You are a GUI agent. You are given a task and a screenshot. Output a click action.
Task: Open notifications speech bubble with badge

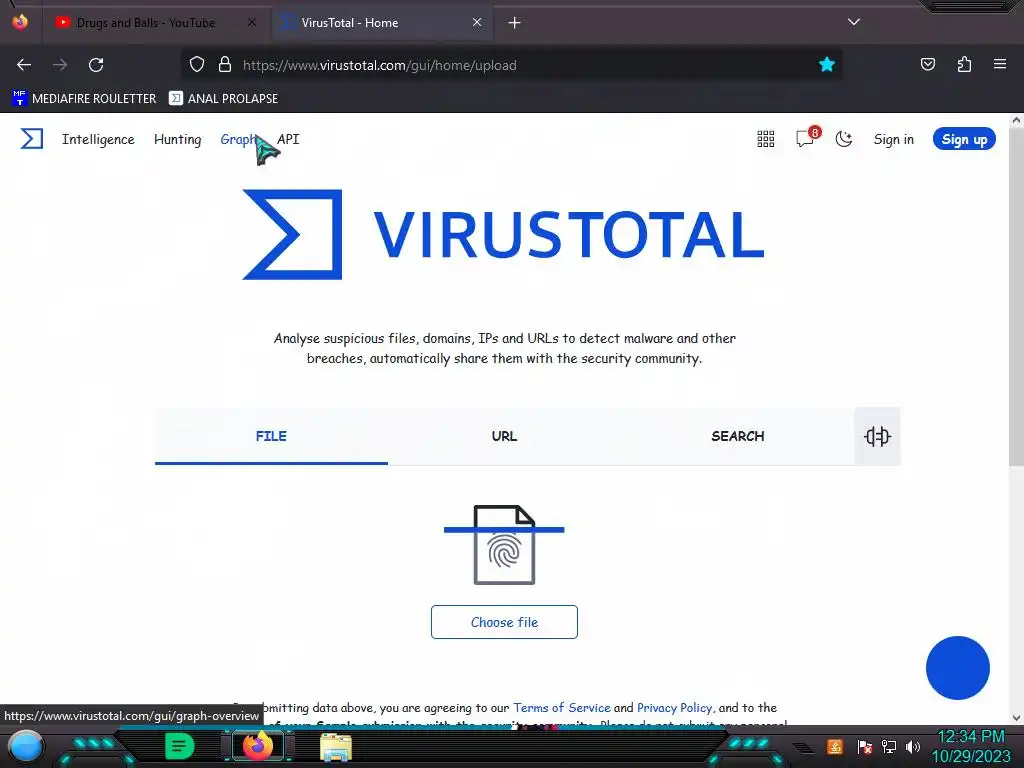pos(807,137)
